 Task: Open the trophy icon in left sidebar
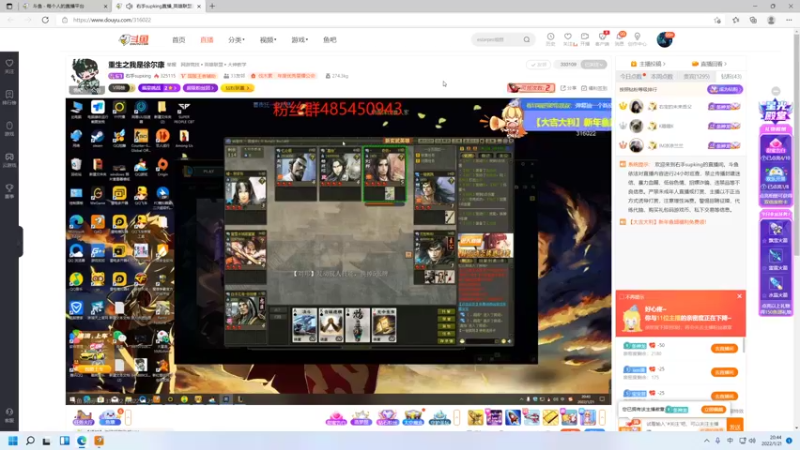[9, 188]
